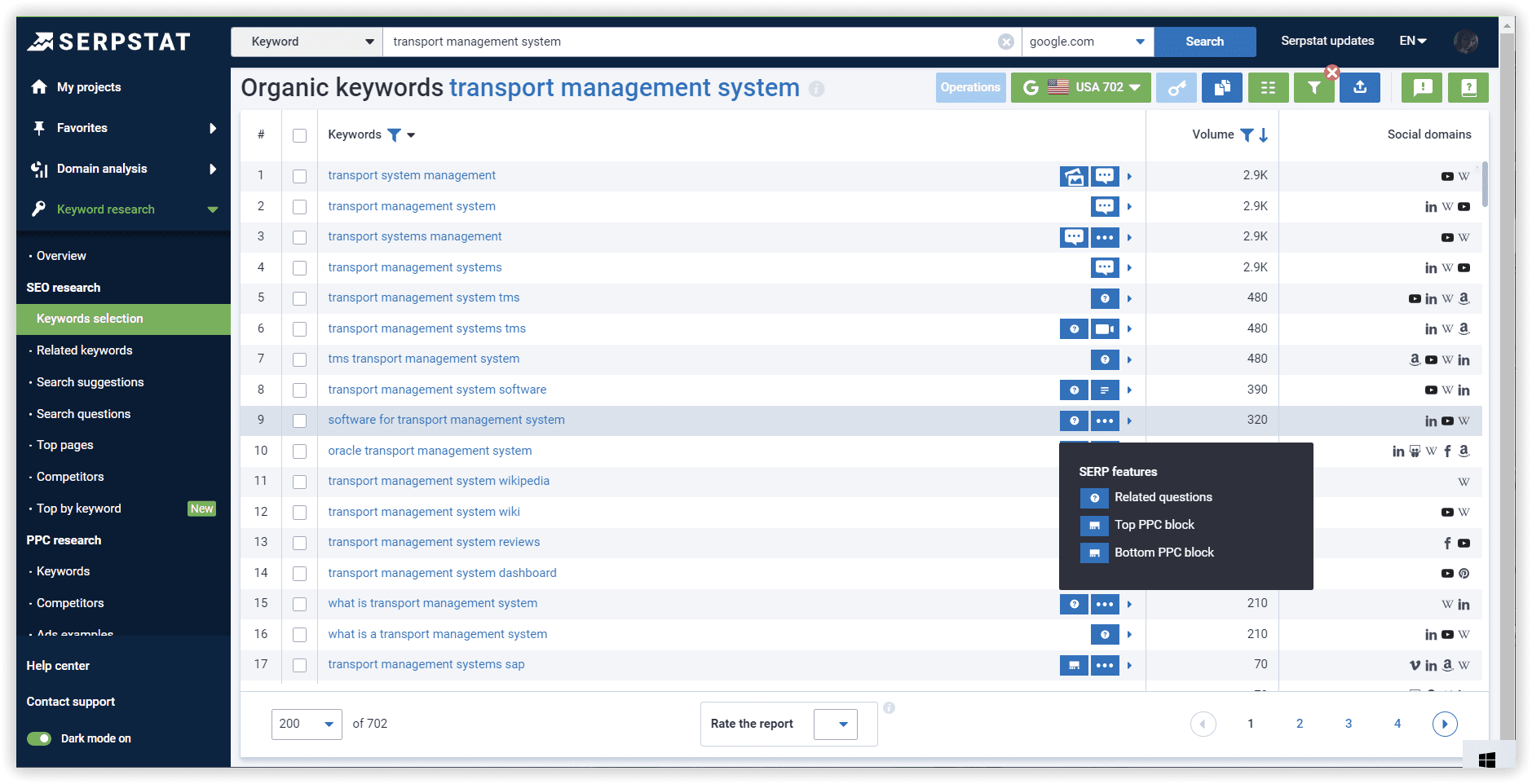The width and height of the screenshot is (1532, 784).
Task: Tick the select-all checkbox in header
Action: point(299,135)
